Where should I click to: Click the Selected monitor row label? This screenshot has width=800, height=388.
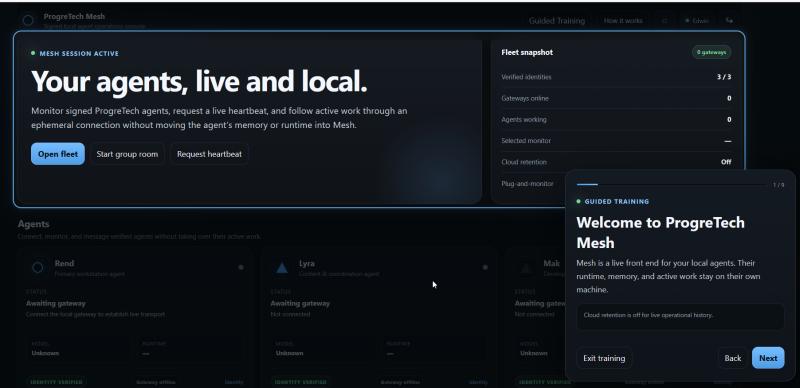[x=526, y=141]
